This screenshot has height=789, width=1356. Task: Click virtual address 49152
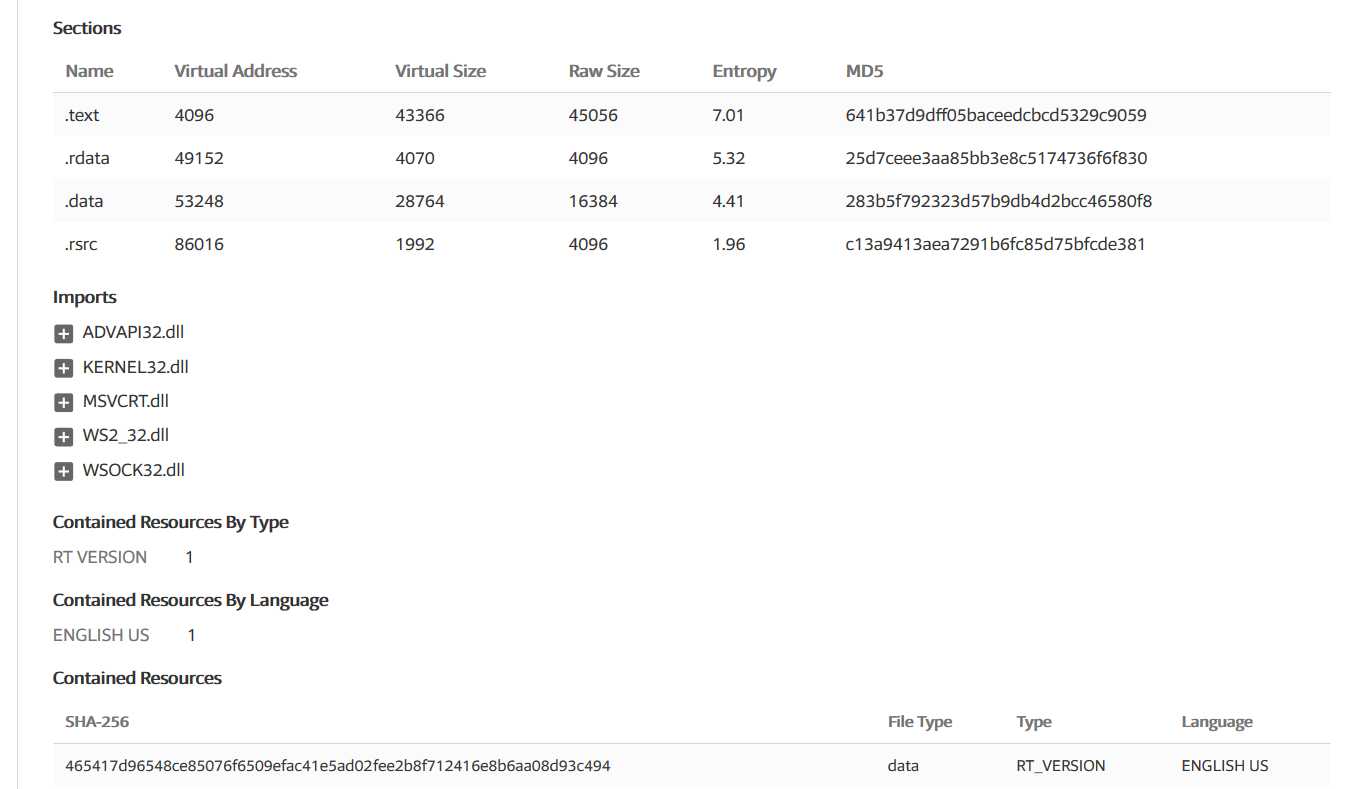[199, 158]
